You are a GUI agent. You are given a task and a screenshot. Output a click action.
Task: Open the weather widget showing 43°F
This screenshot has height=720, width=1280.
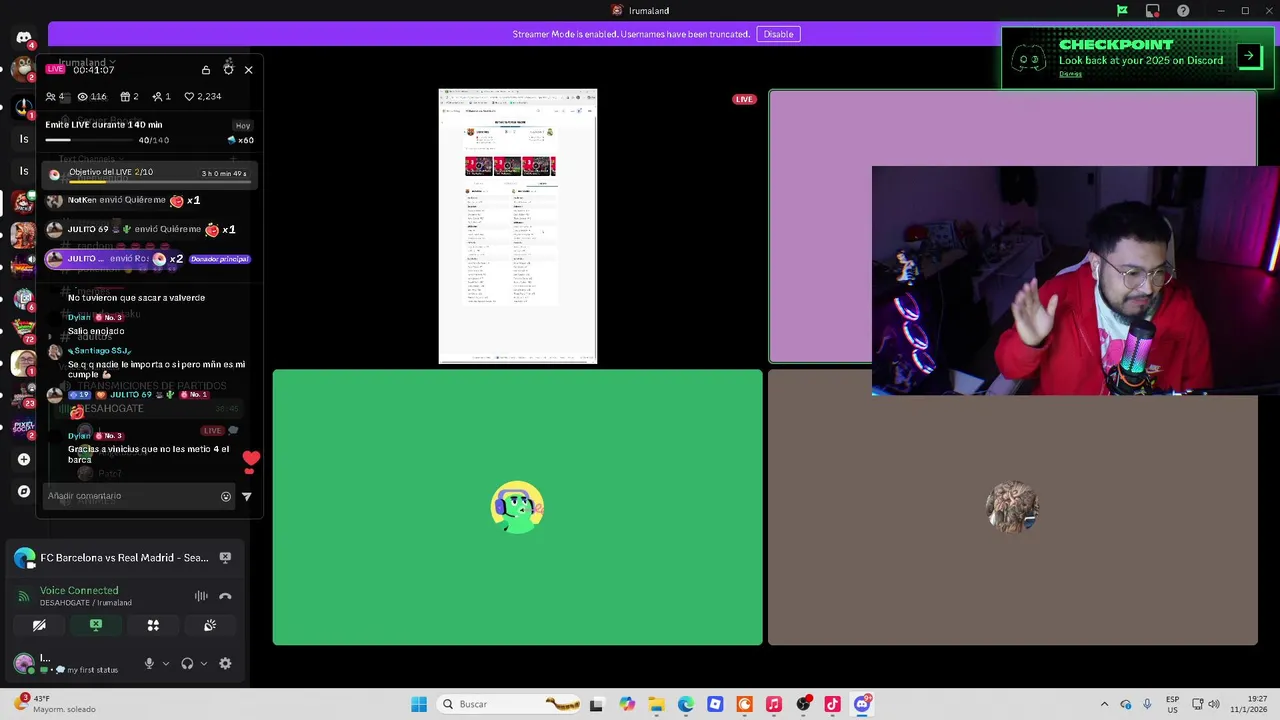click(x=56, y=704)
